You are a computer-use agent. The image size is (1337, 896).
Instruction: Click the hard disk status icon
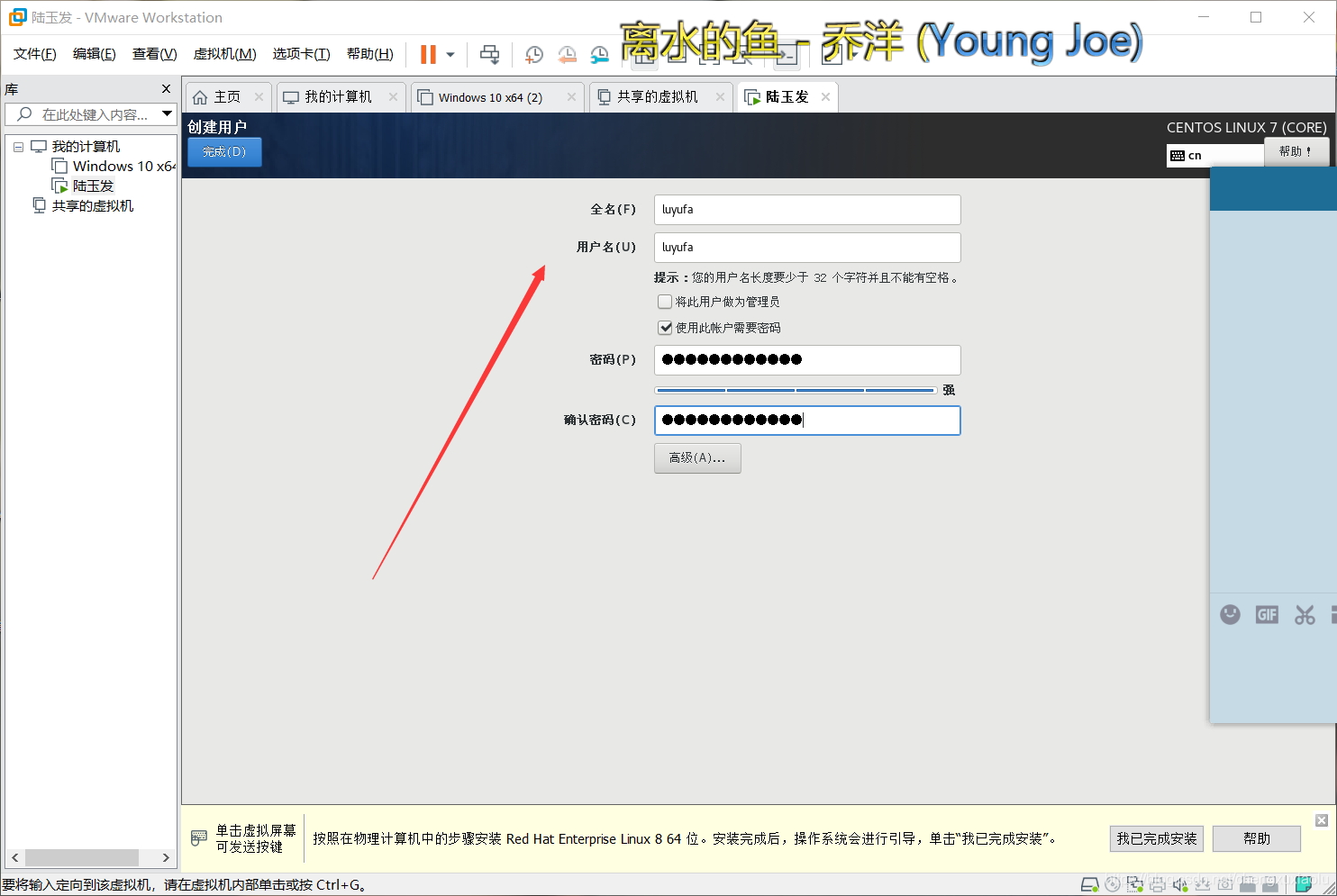1089,884
